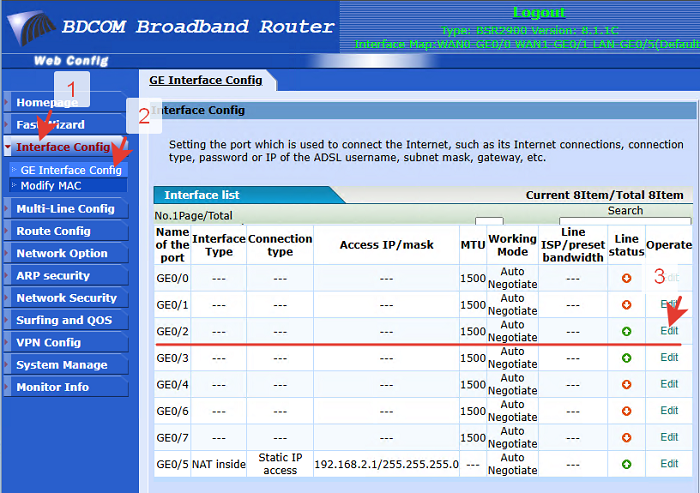Click the Connection type column header

(x=280, y=245)
